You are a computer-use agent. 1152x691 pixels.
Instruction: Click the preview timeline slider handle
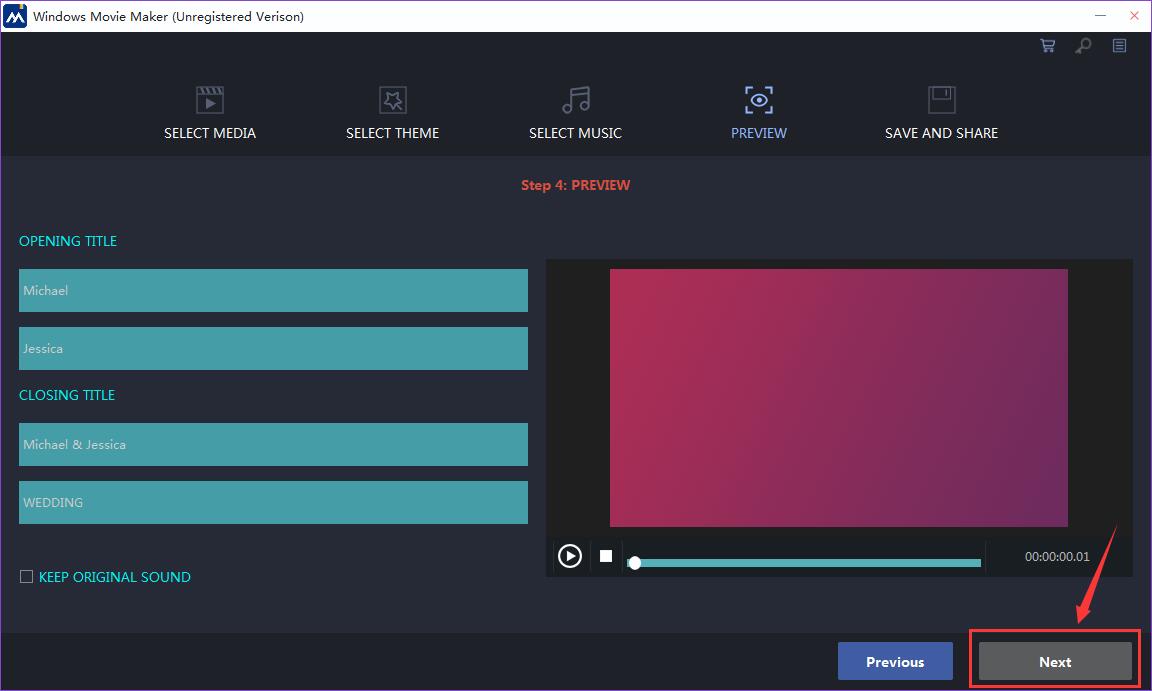point(635,562)
